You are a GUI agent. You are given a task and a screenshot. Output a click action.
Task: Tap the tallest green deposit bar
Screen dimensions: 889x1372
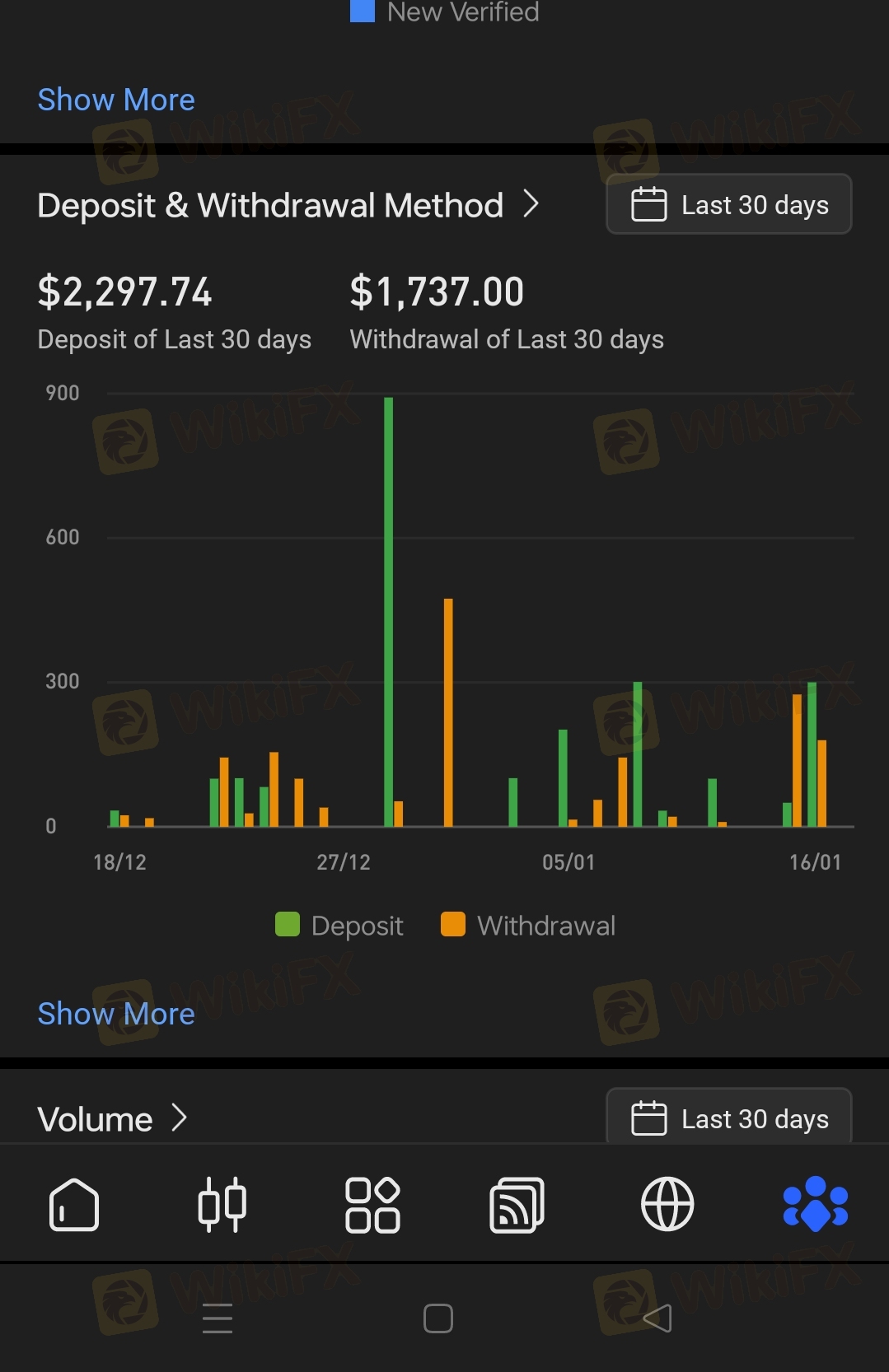tap(389, 611)
